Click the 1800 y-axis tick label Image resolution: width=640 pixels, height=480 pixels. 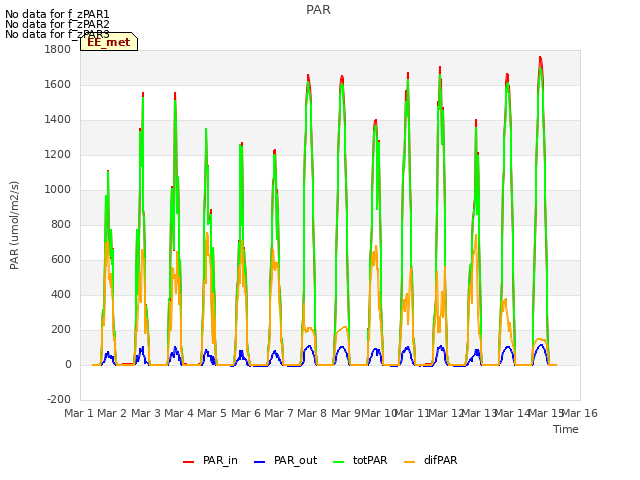pyautogui.click(x=58, y=50)
